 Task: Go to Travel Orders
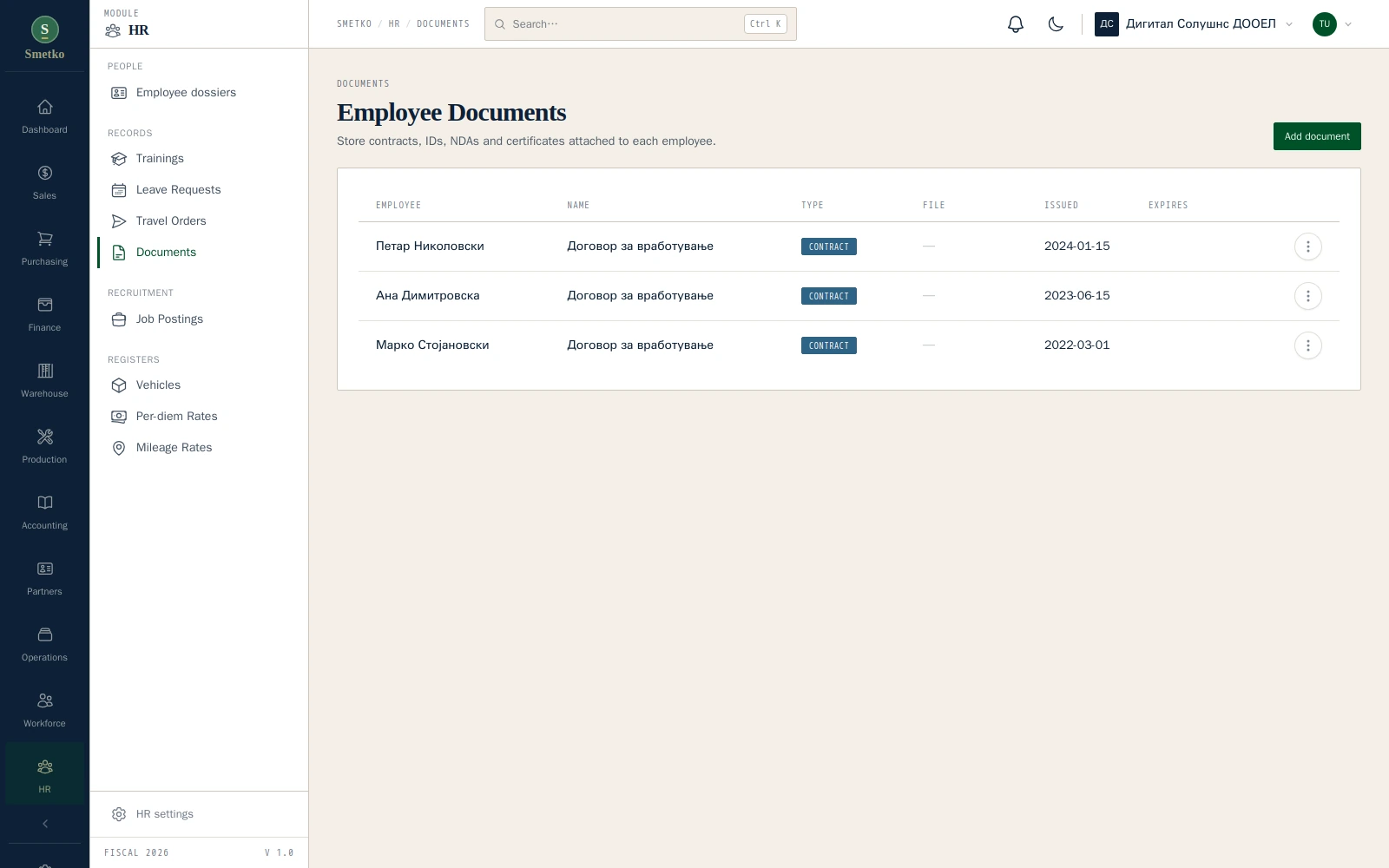click(199, 221)
